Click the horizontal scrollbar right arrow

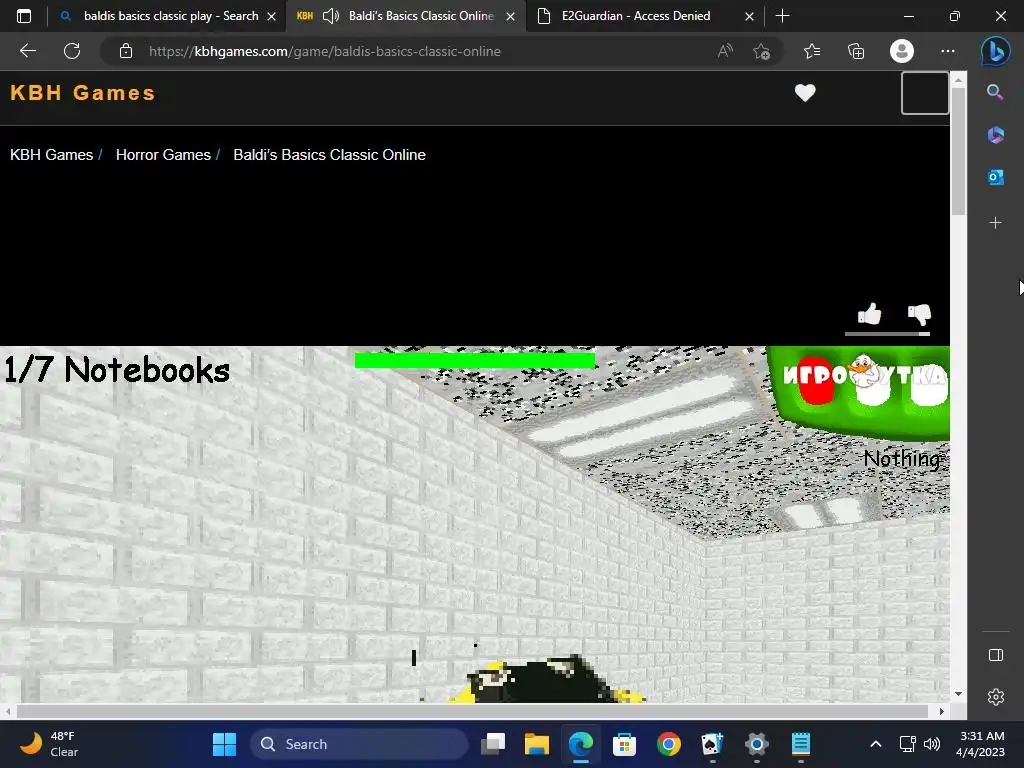[x=942, y=711]
